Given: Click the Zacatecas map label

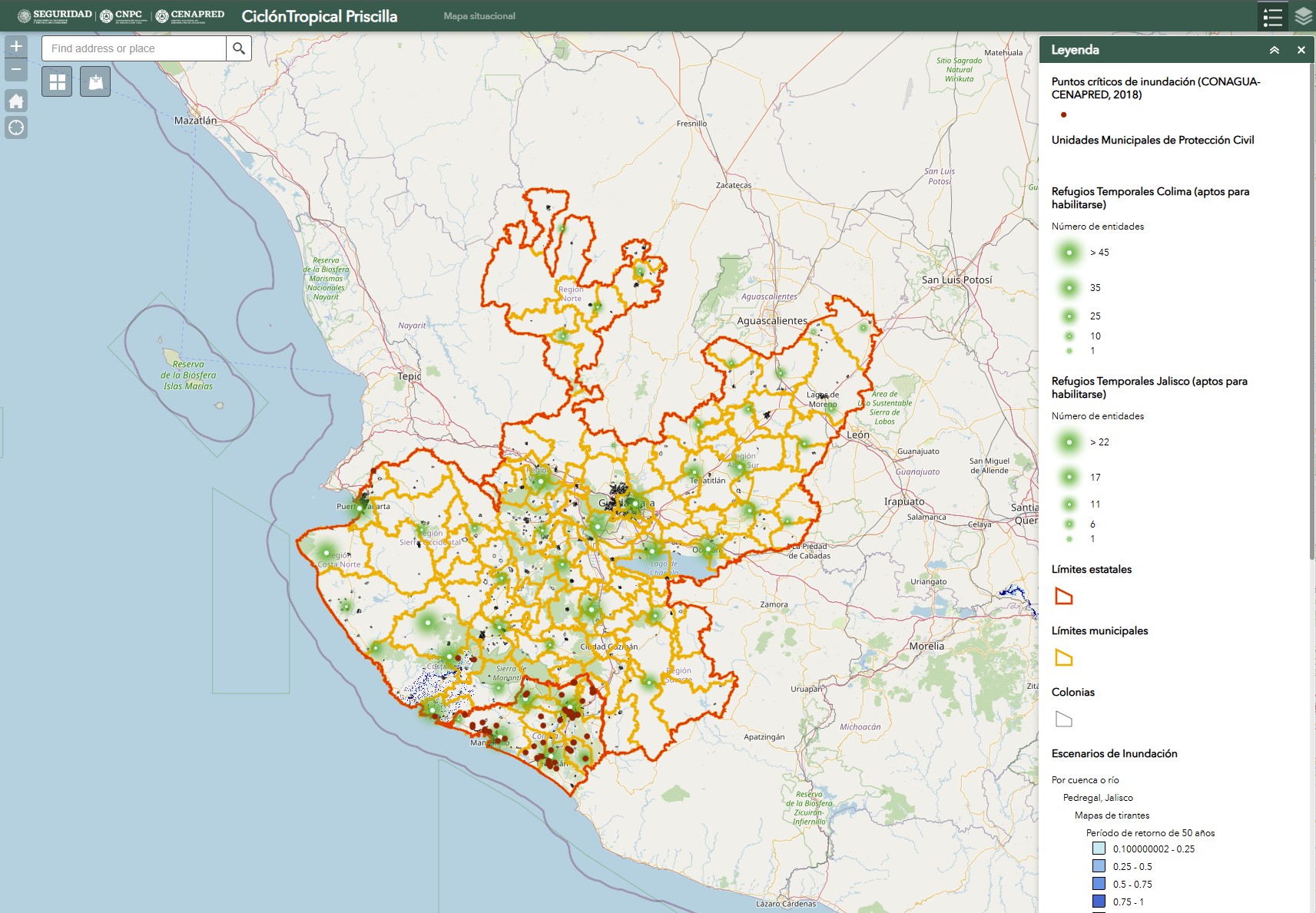Looking at the screenshot, I should tap(734, 185).
